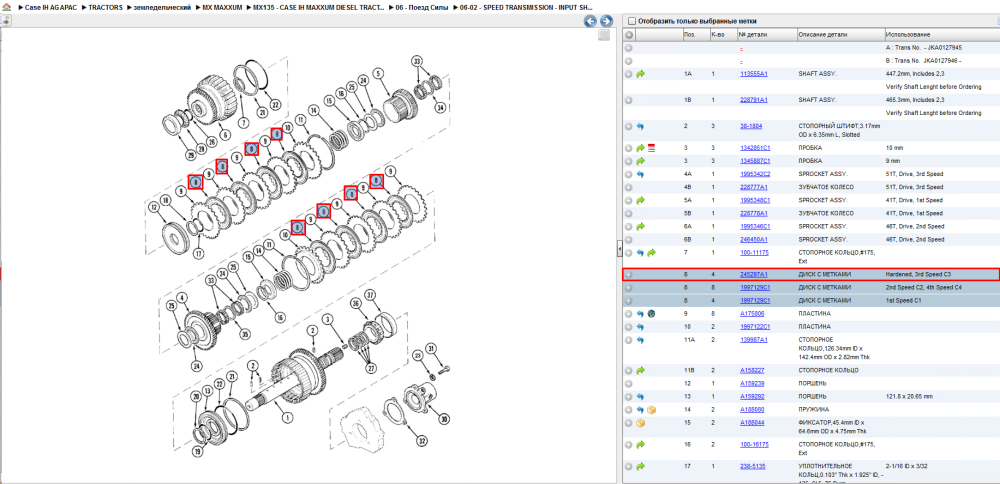Click green arrow icon on row 5A

tap(641, 200)
